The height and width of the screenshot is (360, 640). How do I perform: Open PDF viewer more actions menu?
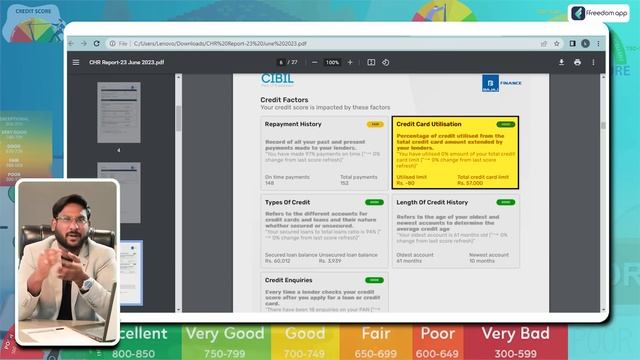593,62
